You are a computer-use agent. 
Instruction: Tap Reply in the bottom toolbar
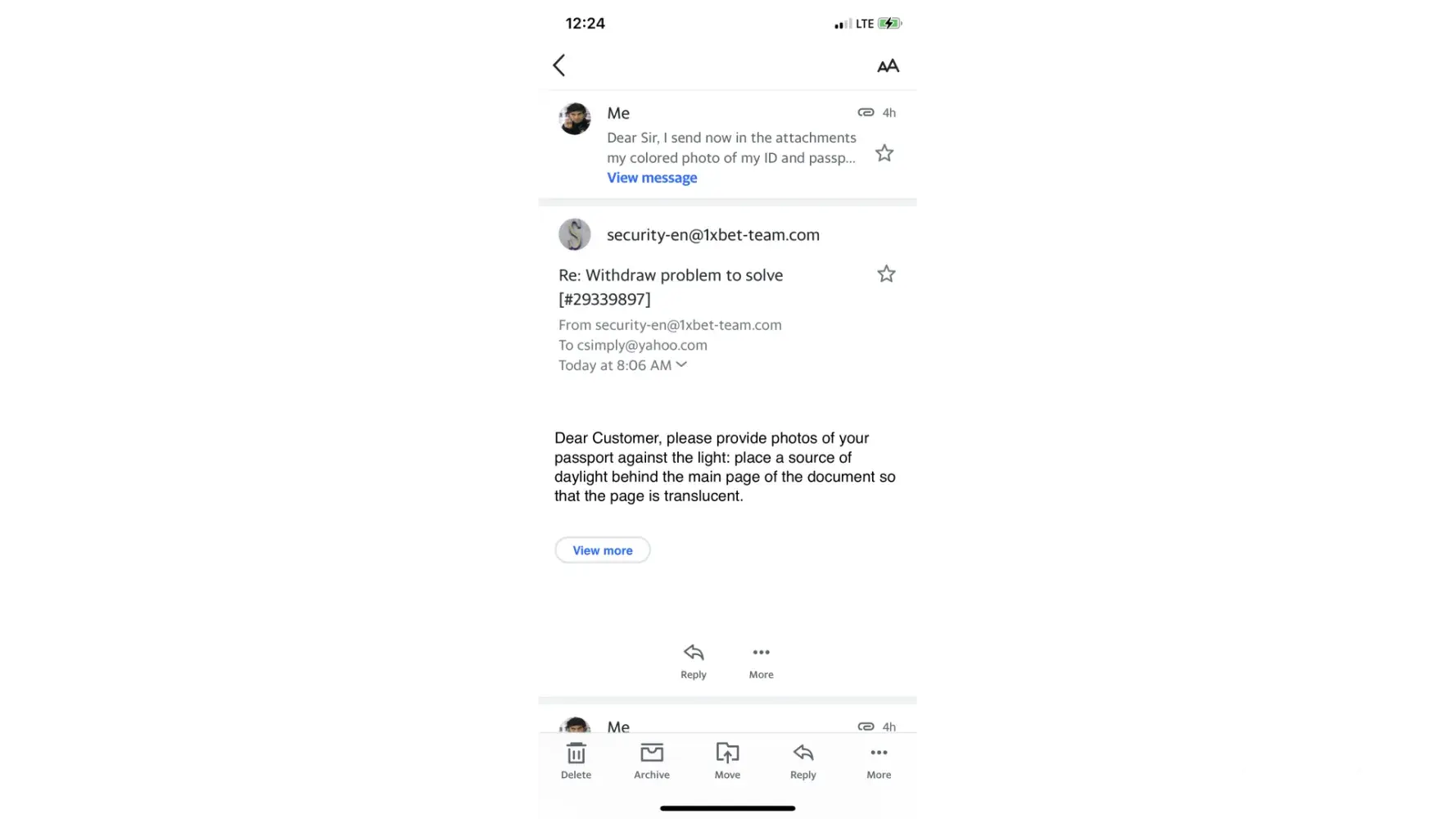click(803, 761)
